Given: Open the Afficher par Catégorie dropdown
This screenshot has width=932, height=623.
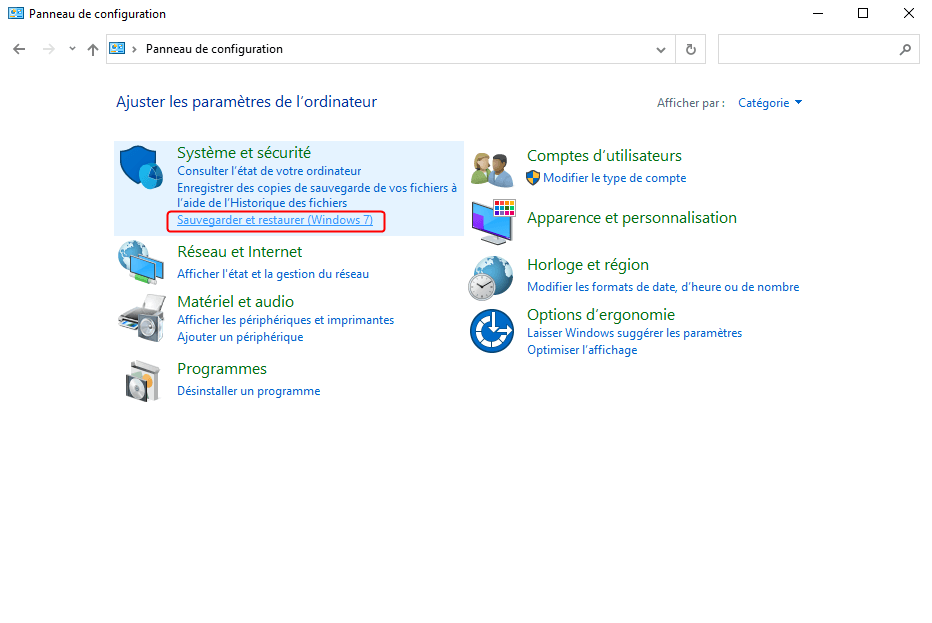Looking at the screenshot, I should coord(770,103).
